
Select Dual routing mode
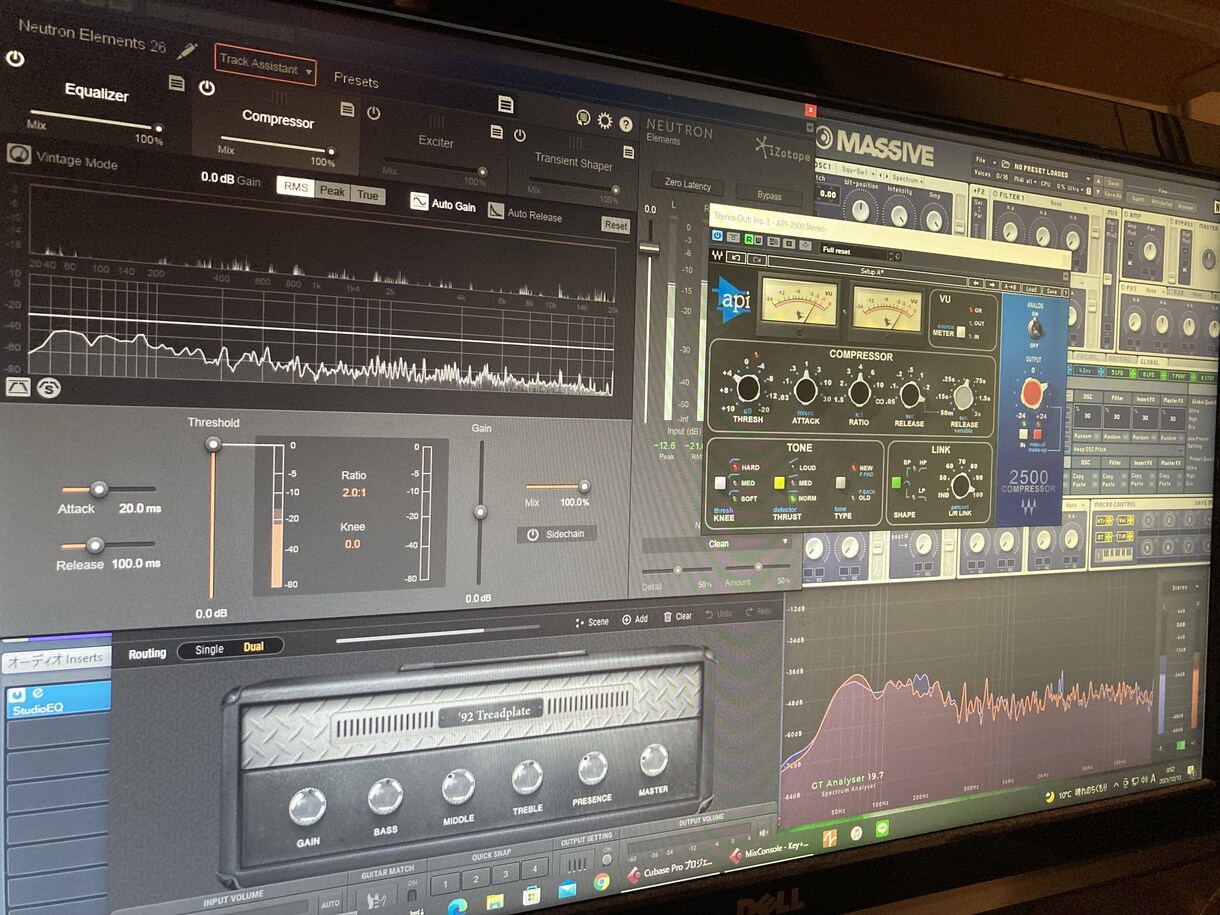[254, 647]
